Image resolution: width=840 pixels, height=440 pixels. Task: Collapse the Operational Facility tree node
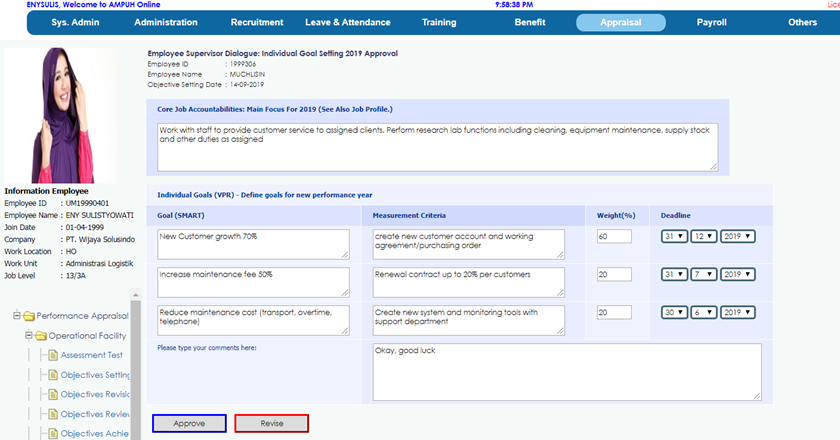coord(28,336)
